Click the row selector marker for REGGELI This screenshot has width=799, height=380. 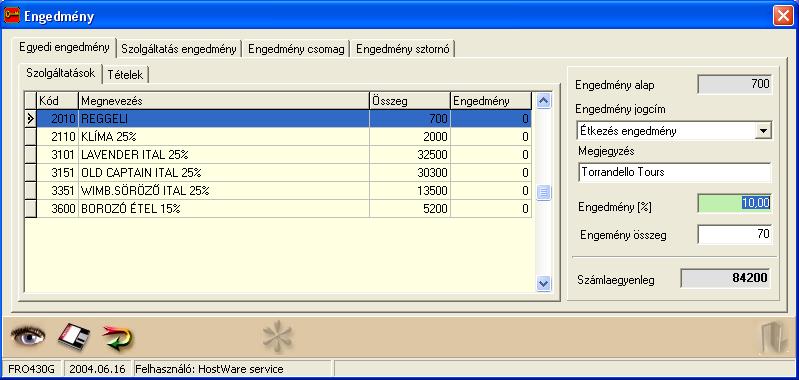31,119
